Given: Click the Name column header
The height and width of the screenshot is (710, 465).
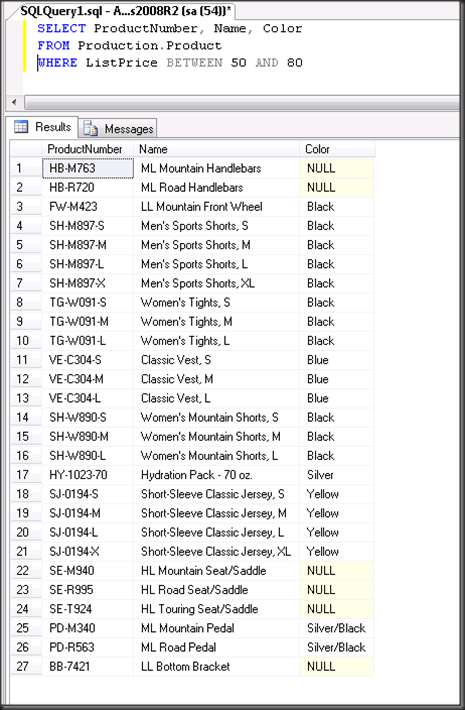Looking at the screenshot, I should [x=216, y=149].
